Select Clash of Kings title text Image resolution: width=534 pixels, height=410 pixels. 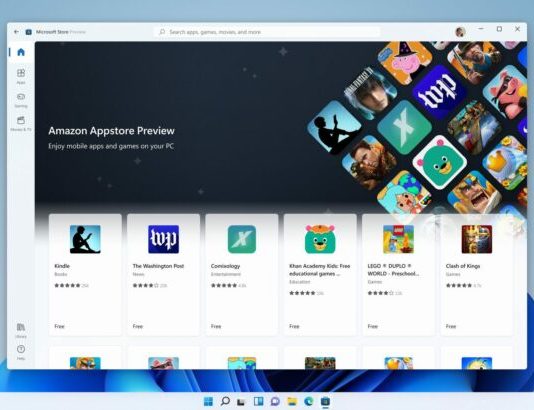point(463,266)
